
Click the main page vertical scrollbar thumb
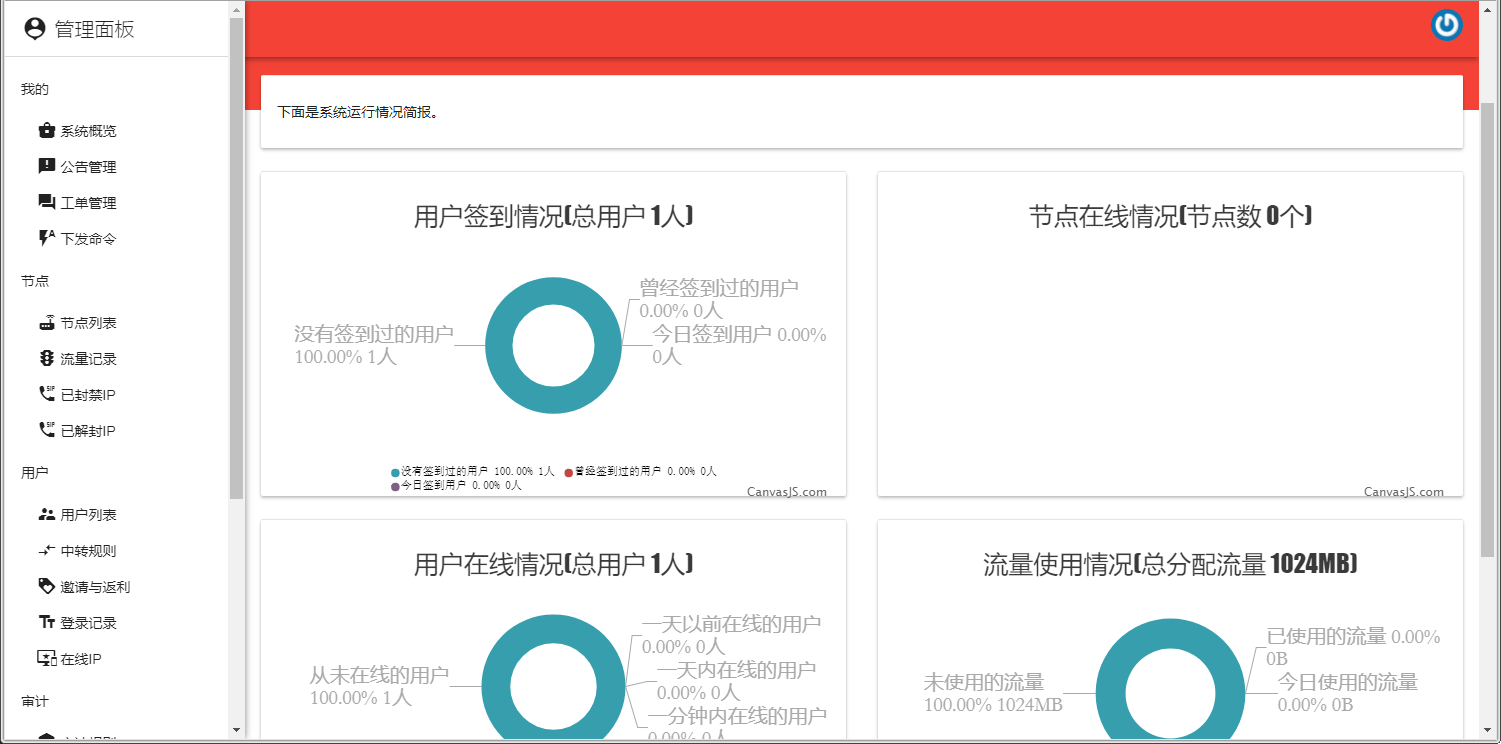coord(1488,330)
